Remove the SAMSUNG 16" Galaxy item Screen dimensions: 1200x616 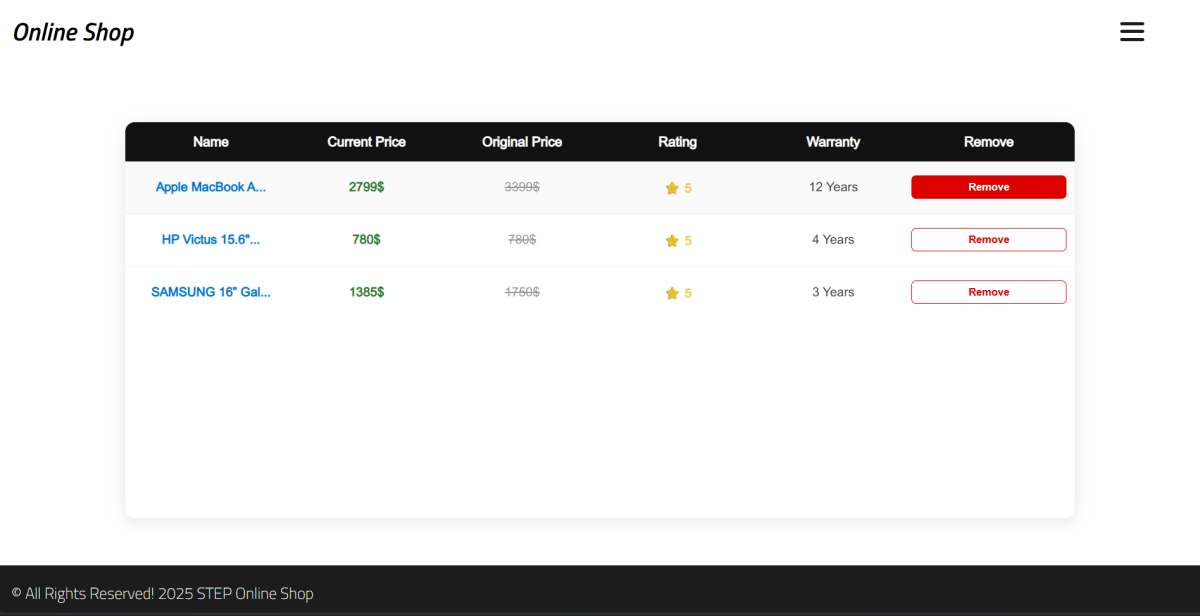point(988,292)
